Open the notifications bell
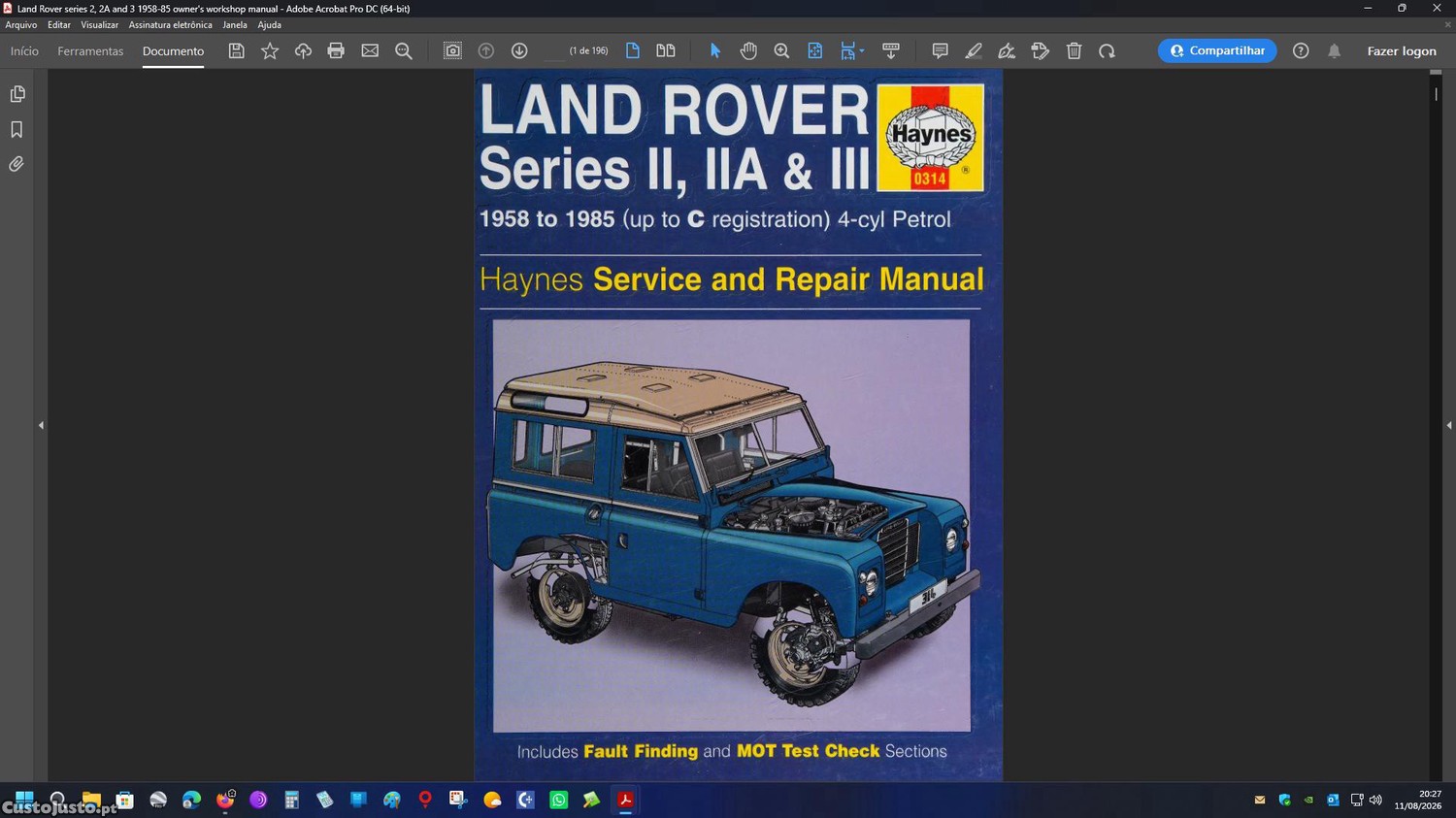 coord(1335,50)
